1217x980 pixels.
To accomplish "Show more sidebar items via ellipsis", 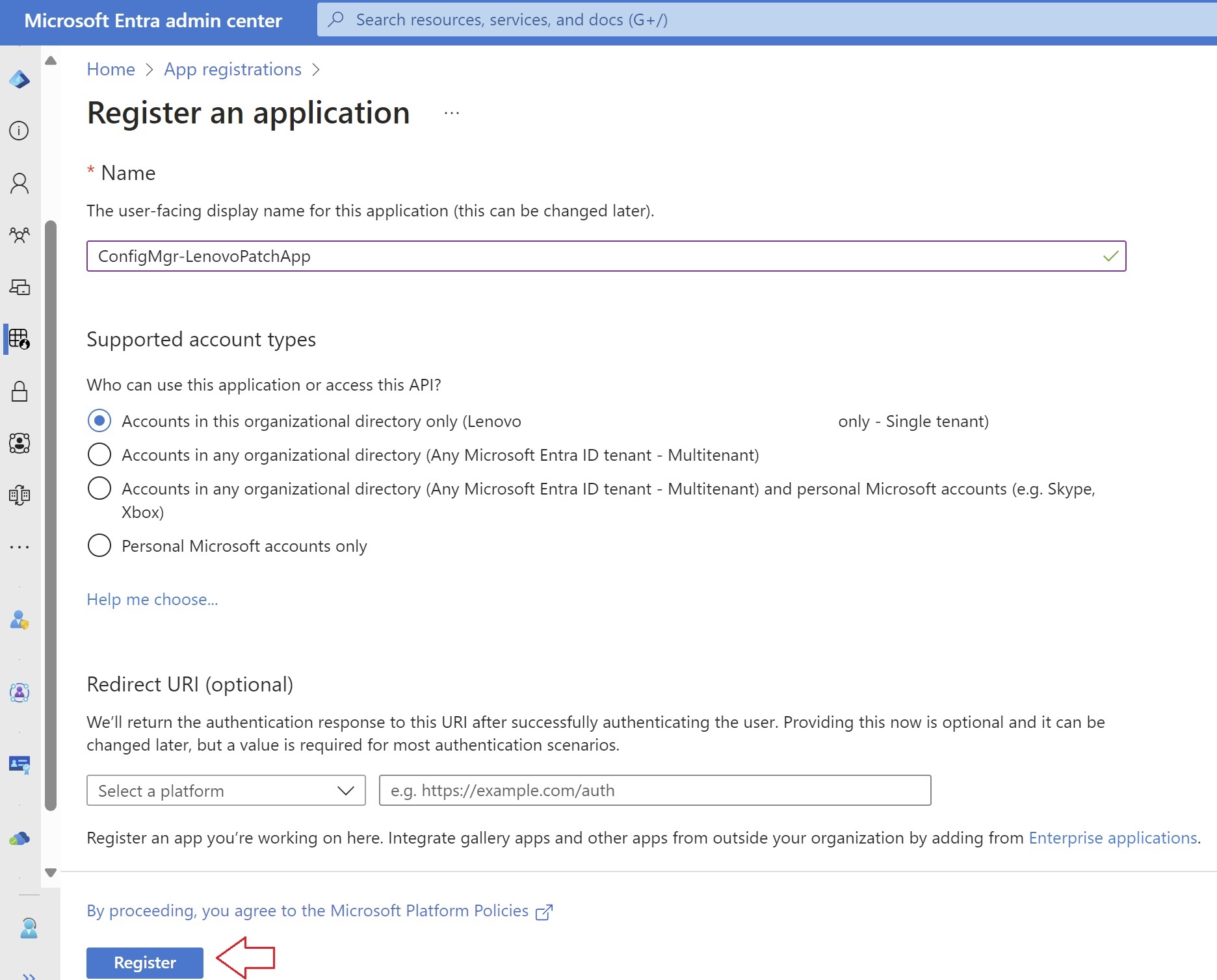I will tap(20, 547).
